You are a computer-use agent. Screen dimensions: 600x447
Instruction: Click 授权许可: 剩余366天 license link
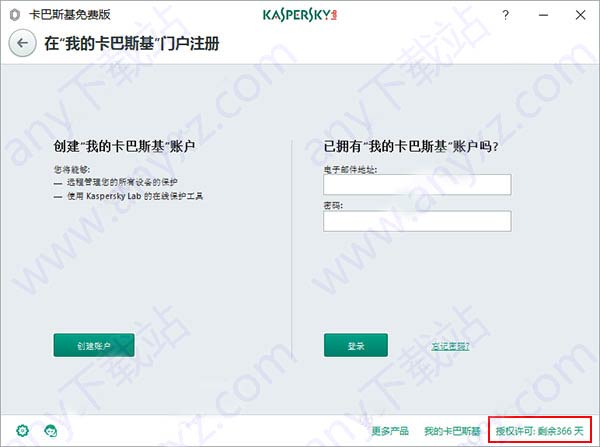coord(540,431)
